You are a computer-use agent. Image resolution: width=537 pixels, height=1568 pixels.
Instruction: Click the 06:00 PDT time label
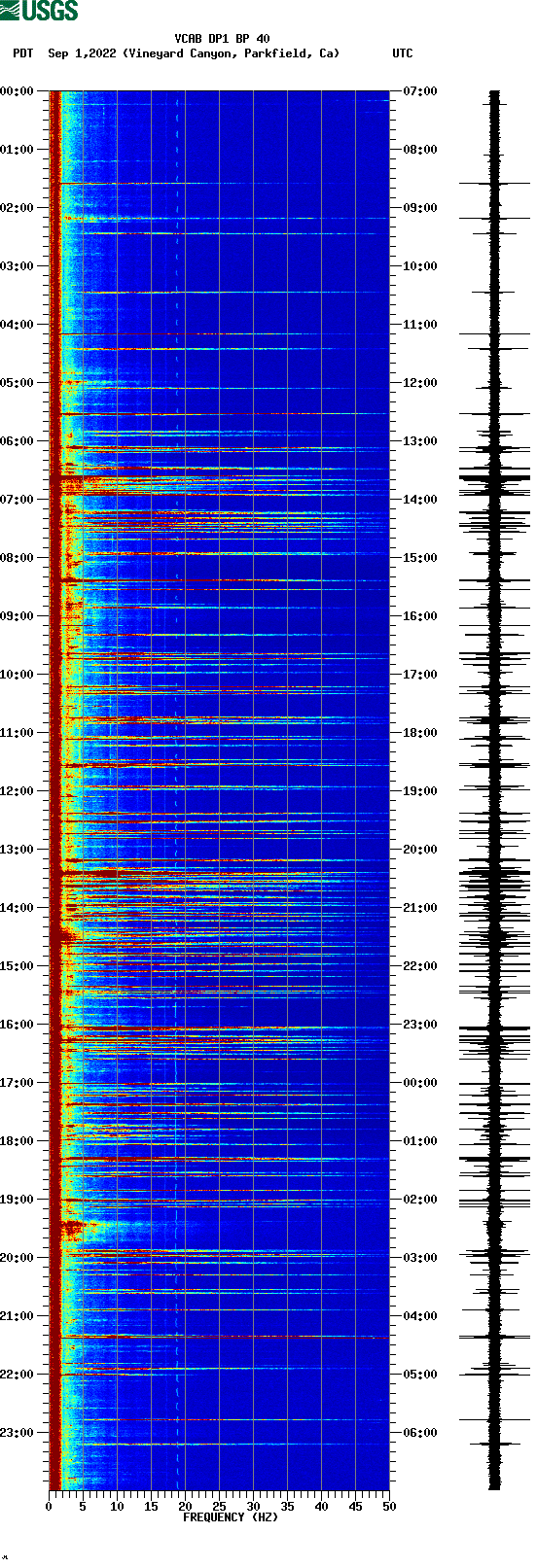pyautogui.click(x=18, y=441)
